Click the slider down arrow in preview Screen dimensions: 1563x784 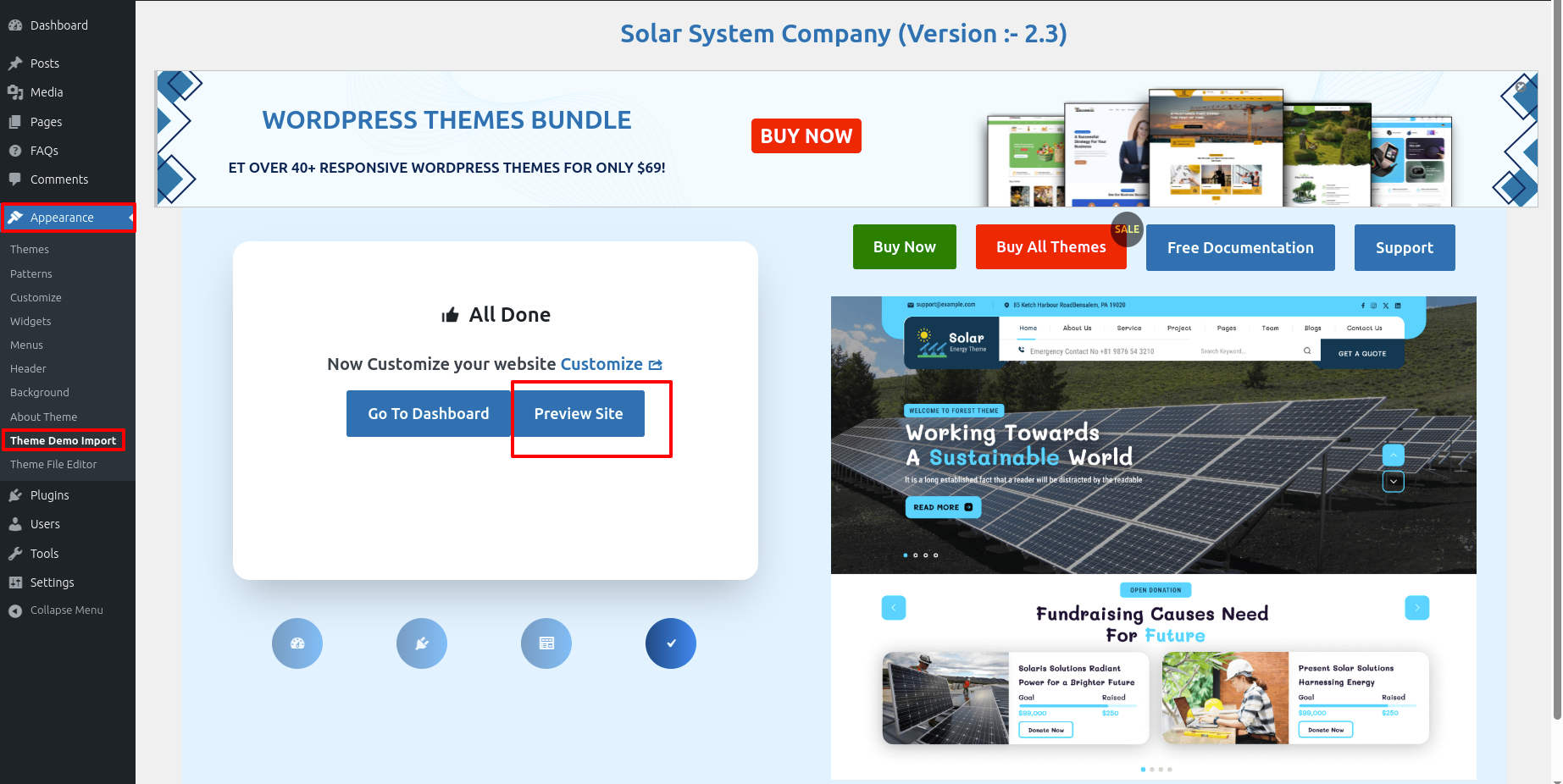point(1394,482)
